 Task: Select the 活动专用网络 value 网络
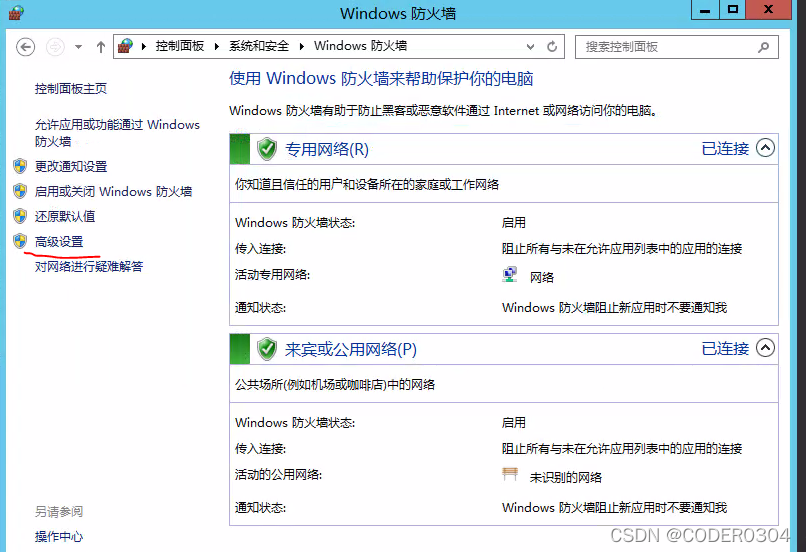coord(542,278)
